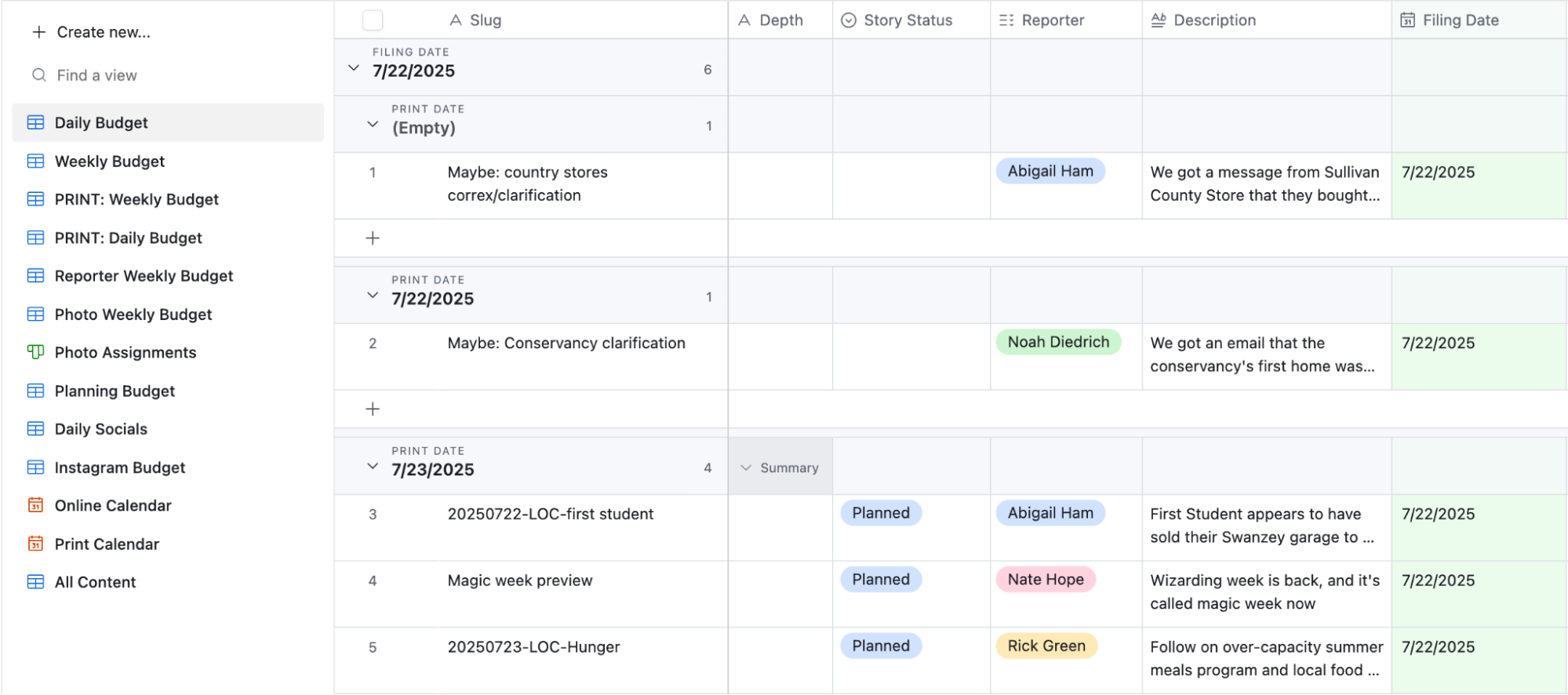Select the Abigail Ham tag in row 1
Viewport: 1568px width, 695px height.
point(1050,171)
